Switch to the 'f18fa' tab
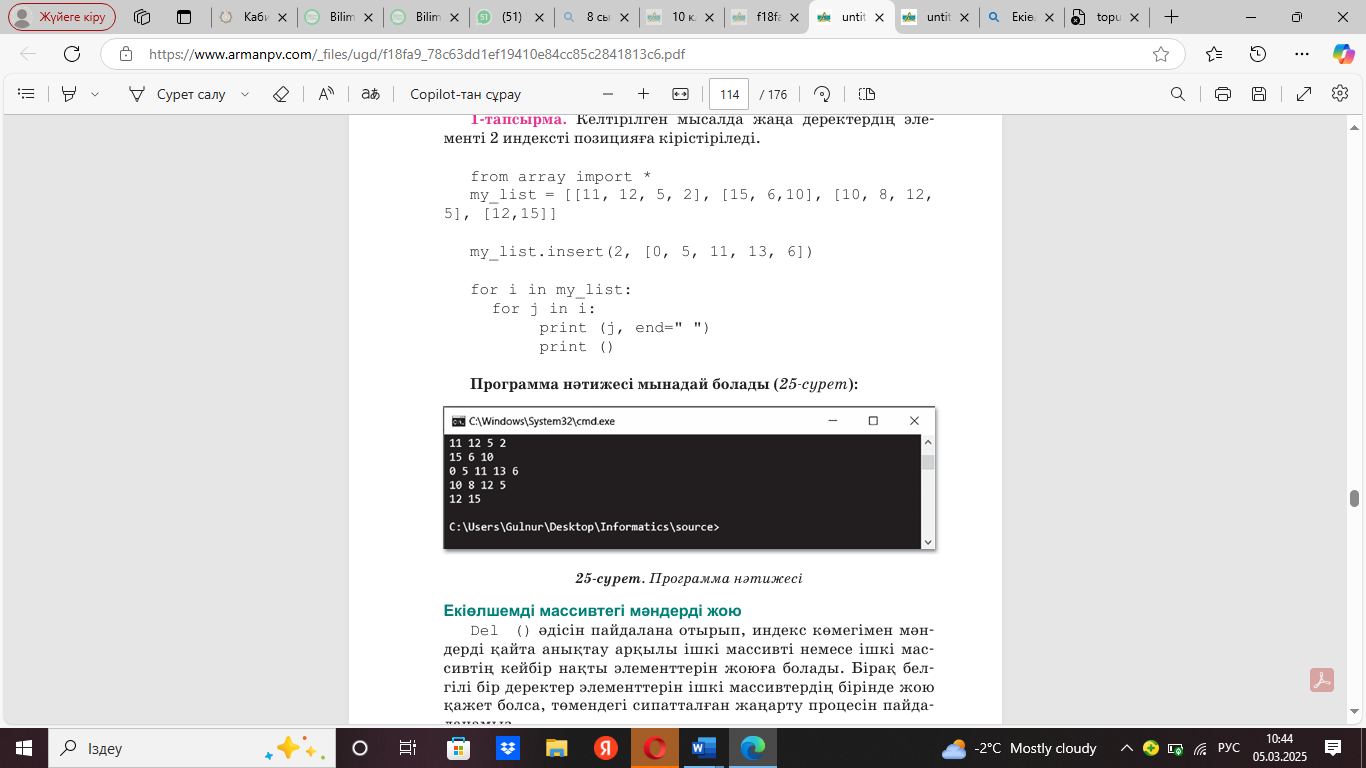The width and height of the screenshot is (1366, 768). pos(768,17)
